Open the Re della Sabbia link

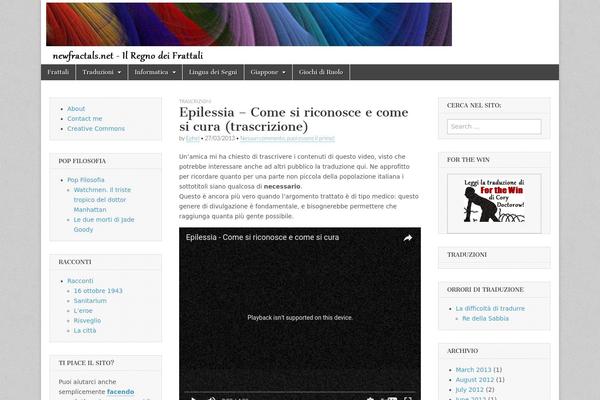(486, 318)
